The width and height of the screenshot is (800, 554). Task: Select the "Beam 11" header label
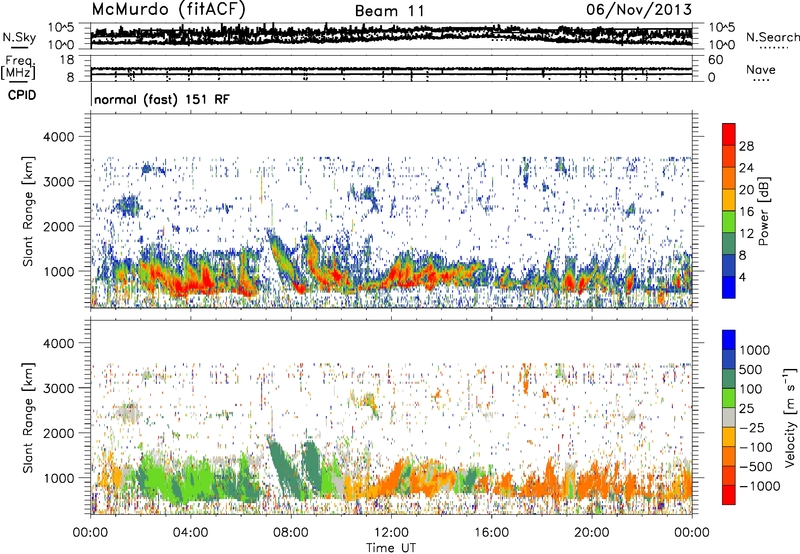390,11
